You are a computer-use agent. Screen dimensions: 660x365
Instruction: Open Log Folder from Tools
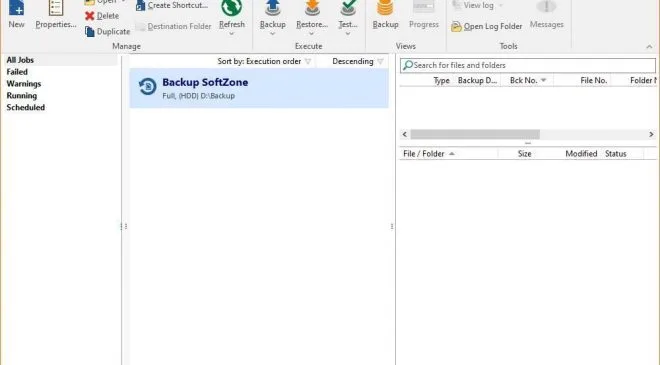pos(487,27)
